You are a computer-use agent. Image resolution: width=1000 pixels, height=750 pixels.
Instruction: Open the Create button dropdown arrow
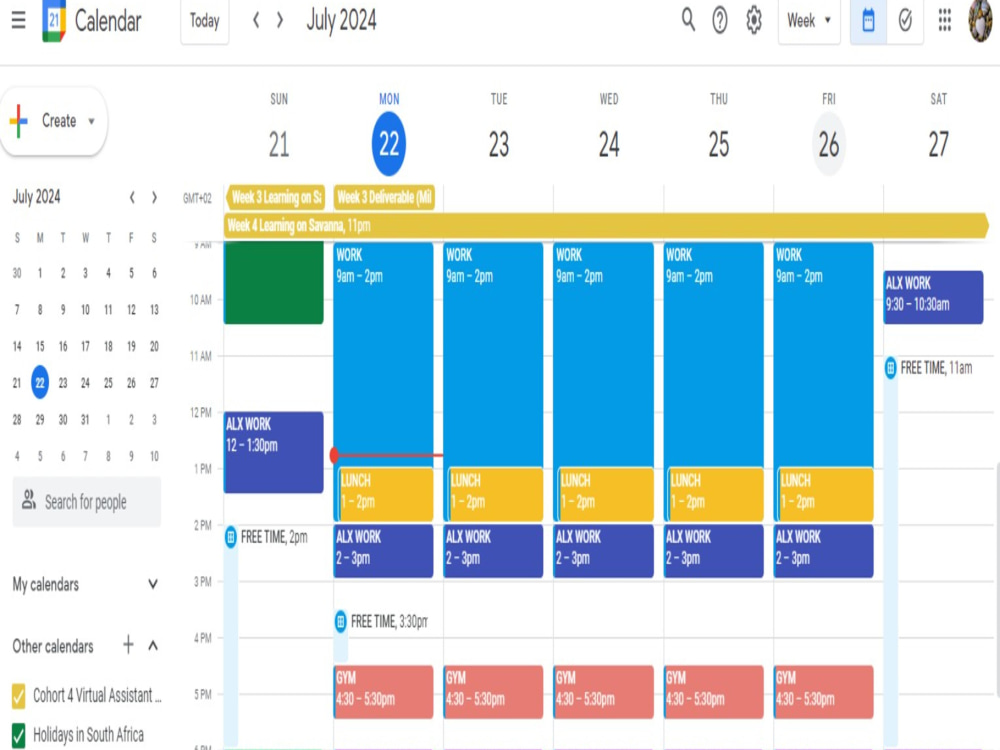coord(91,121)
